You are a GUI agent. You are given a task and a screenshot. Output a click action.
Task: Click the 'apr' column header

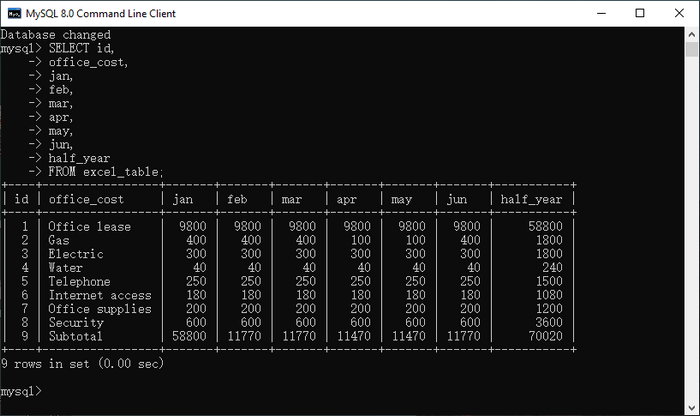click(346, 200)
